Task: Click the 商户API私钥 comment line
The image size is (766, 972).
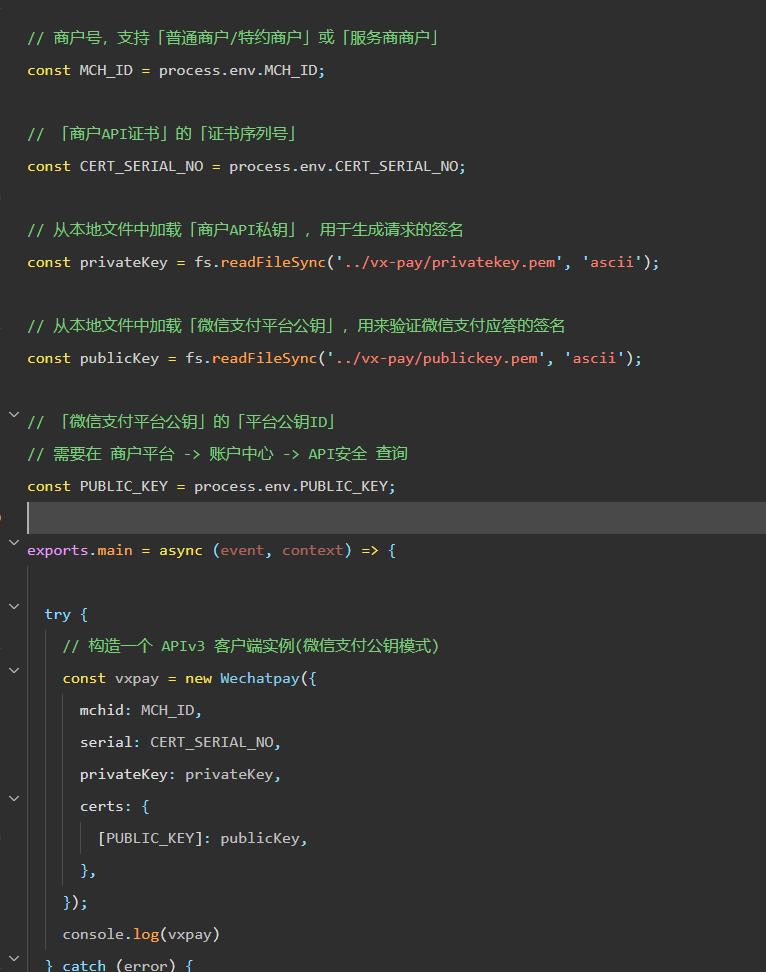Action: (245, 231)
